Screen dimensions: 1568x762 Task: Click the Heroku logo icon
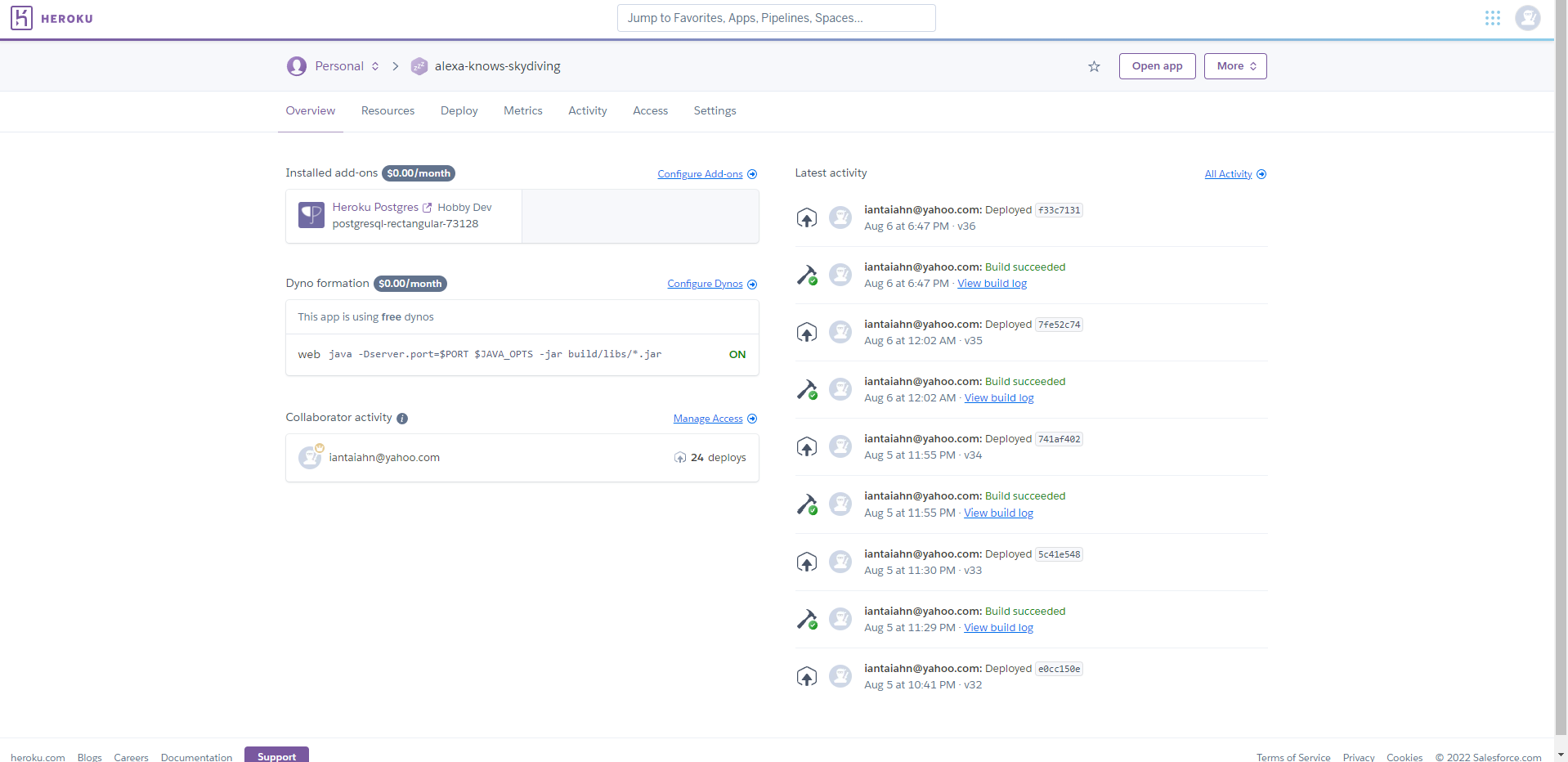[22, 18]
